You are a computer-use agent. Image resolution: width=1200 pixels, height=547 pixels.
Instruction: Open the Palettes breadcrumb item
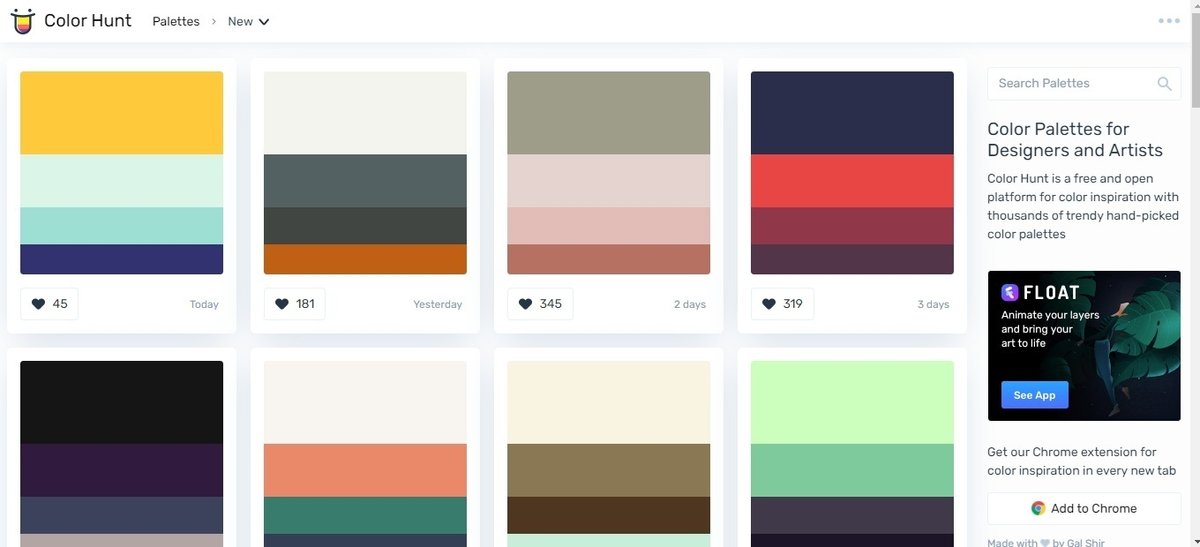[176, 21]
